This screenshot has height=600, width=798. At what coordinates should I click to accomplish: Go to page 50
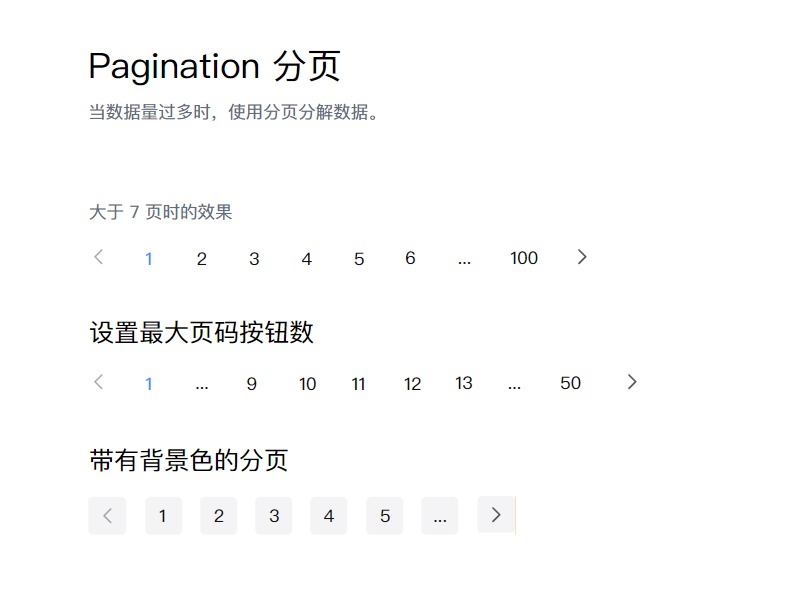click(570, 383)
